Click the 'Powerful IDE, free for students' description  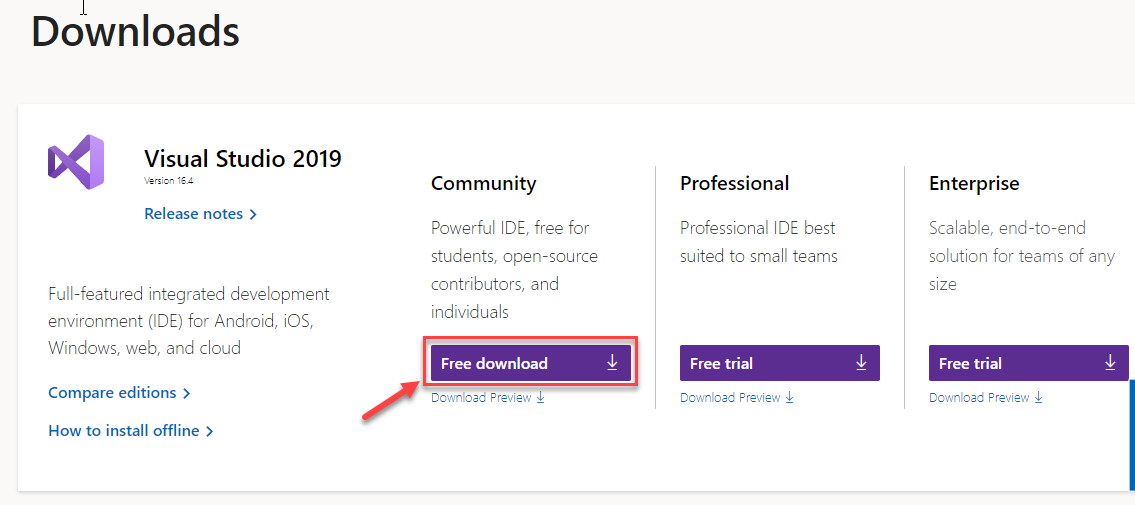515,270
